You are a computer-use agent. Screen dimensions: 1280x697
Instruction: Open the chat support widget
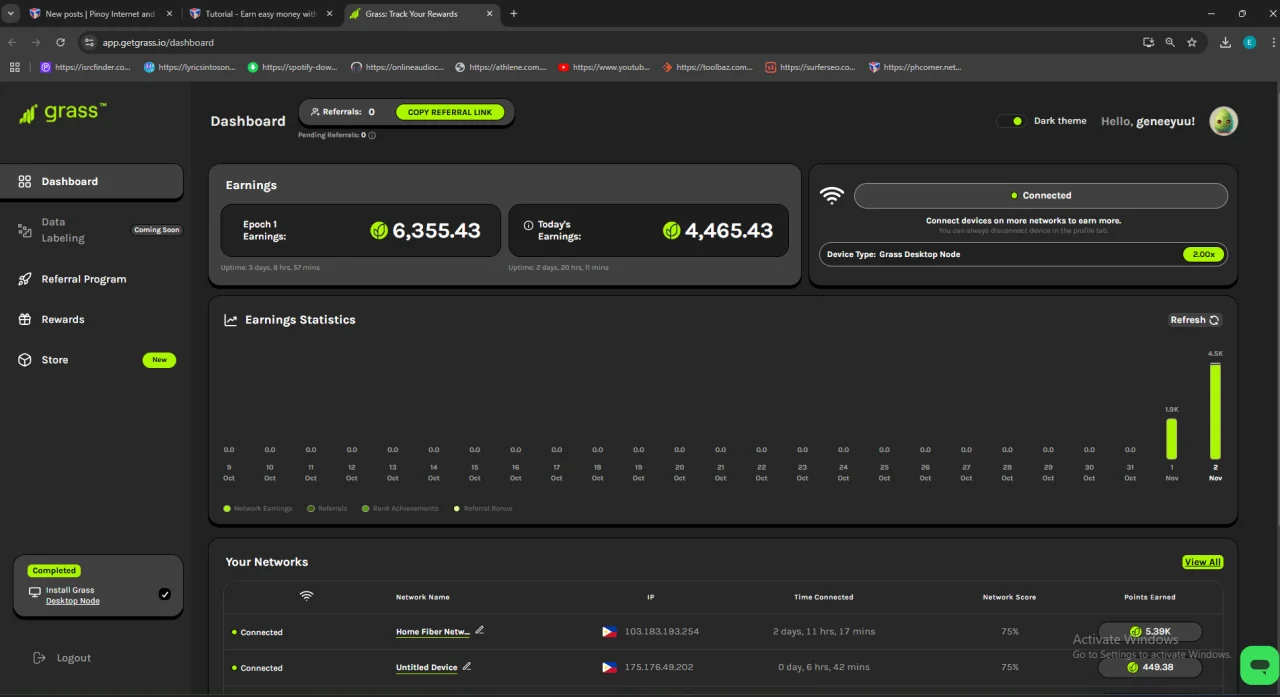(x=1259, y=665)
